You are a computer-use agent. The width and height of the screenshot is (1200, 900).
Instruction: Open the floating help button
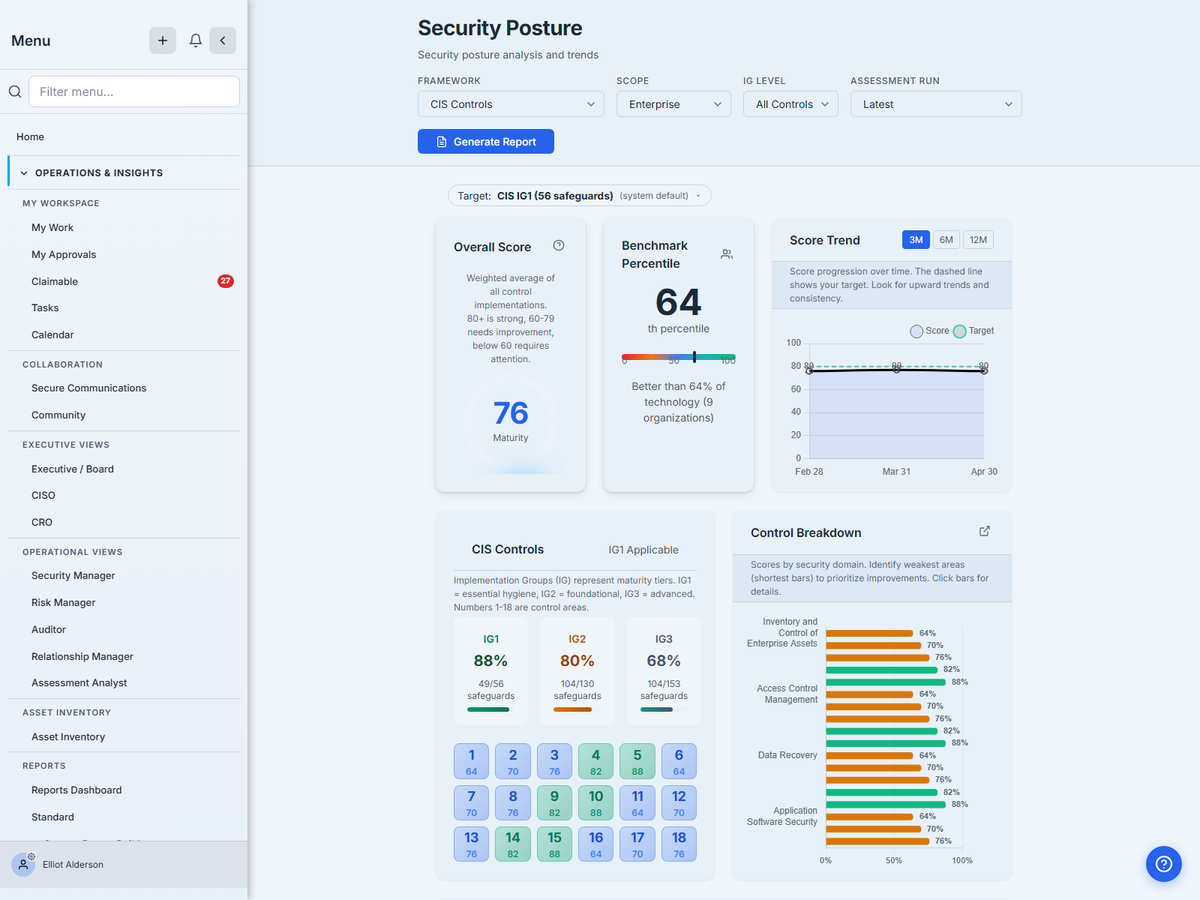[1163, 863]
